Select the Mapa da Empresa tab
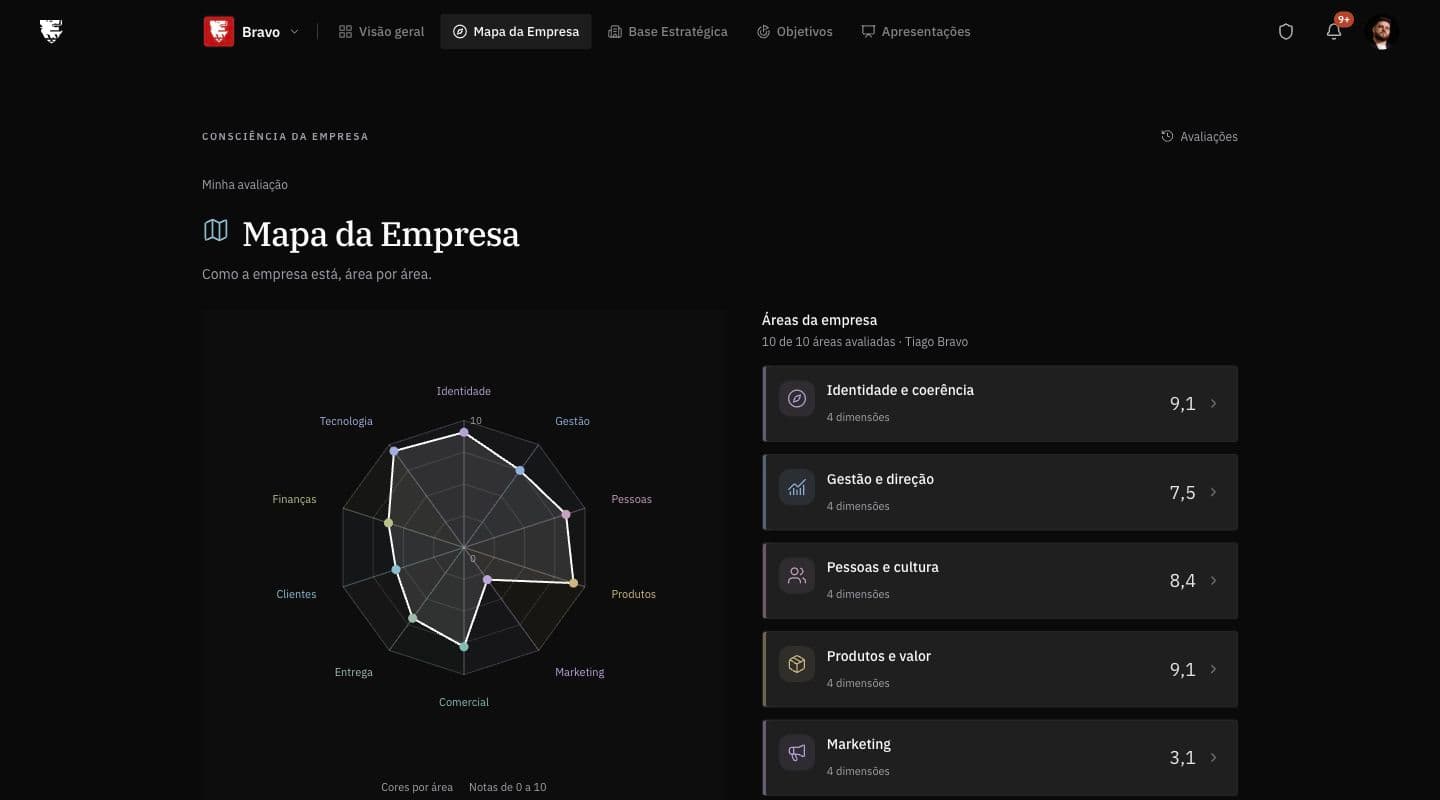Viewport: 1440px width, 800px height. 516,32
